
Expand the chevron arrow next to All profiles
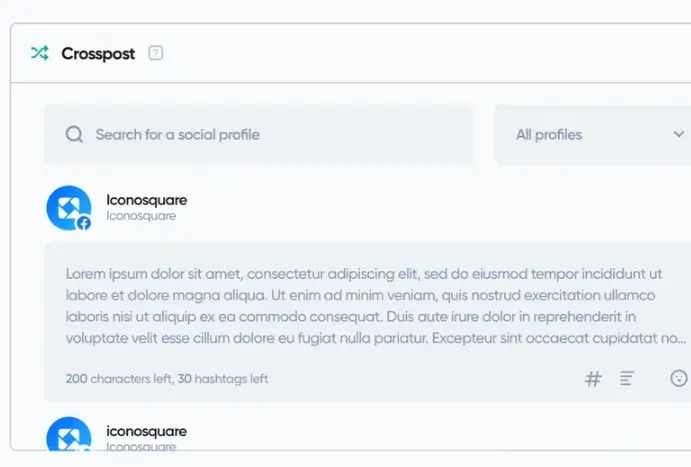click(x=679, y=134)
